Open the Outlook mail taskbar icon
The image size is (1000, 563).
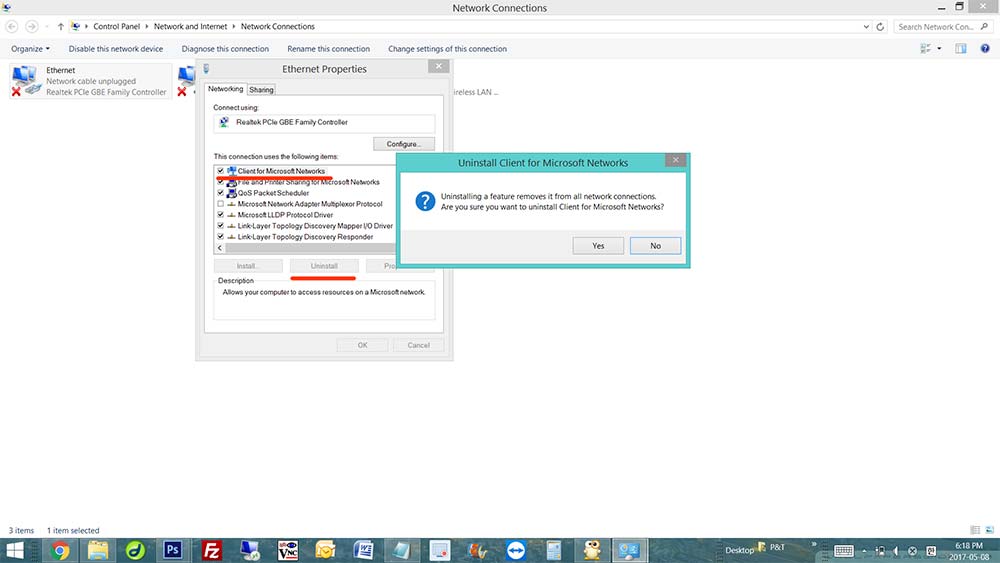point(325,550)
